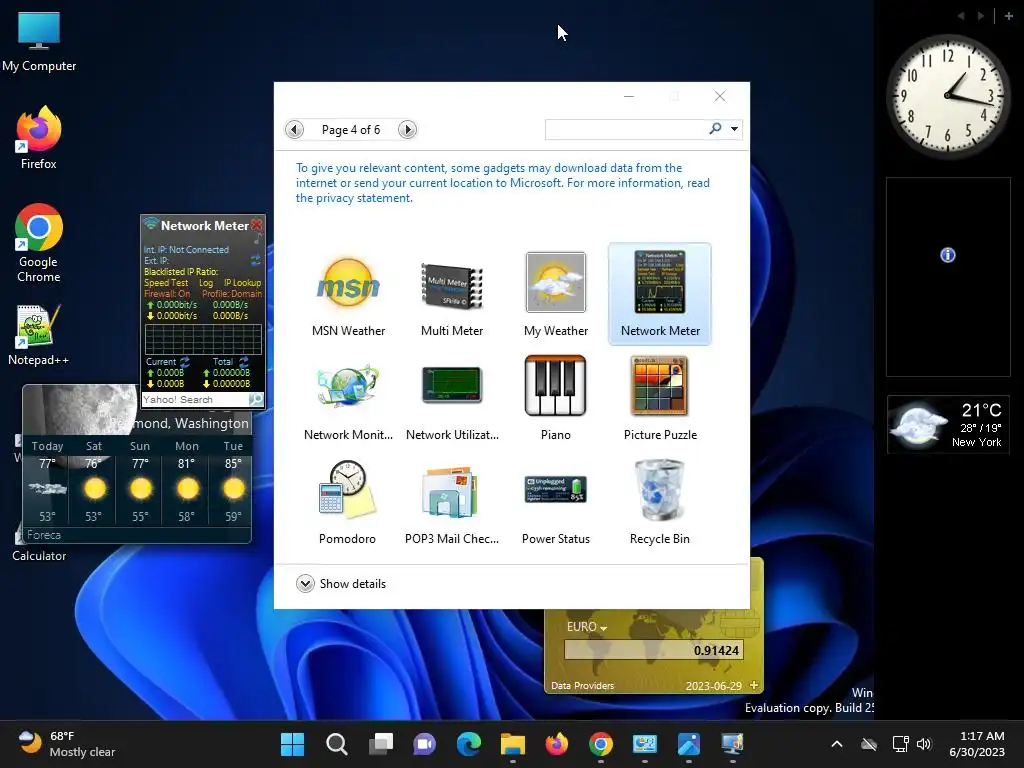Screen dimensions: 1024x768
Task: Click the Yahoo! Search field
Action: point(195,400)
